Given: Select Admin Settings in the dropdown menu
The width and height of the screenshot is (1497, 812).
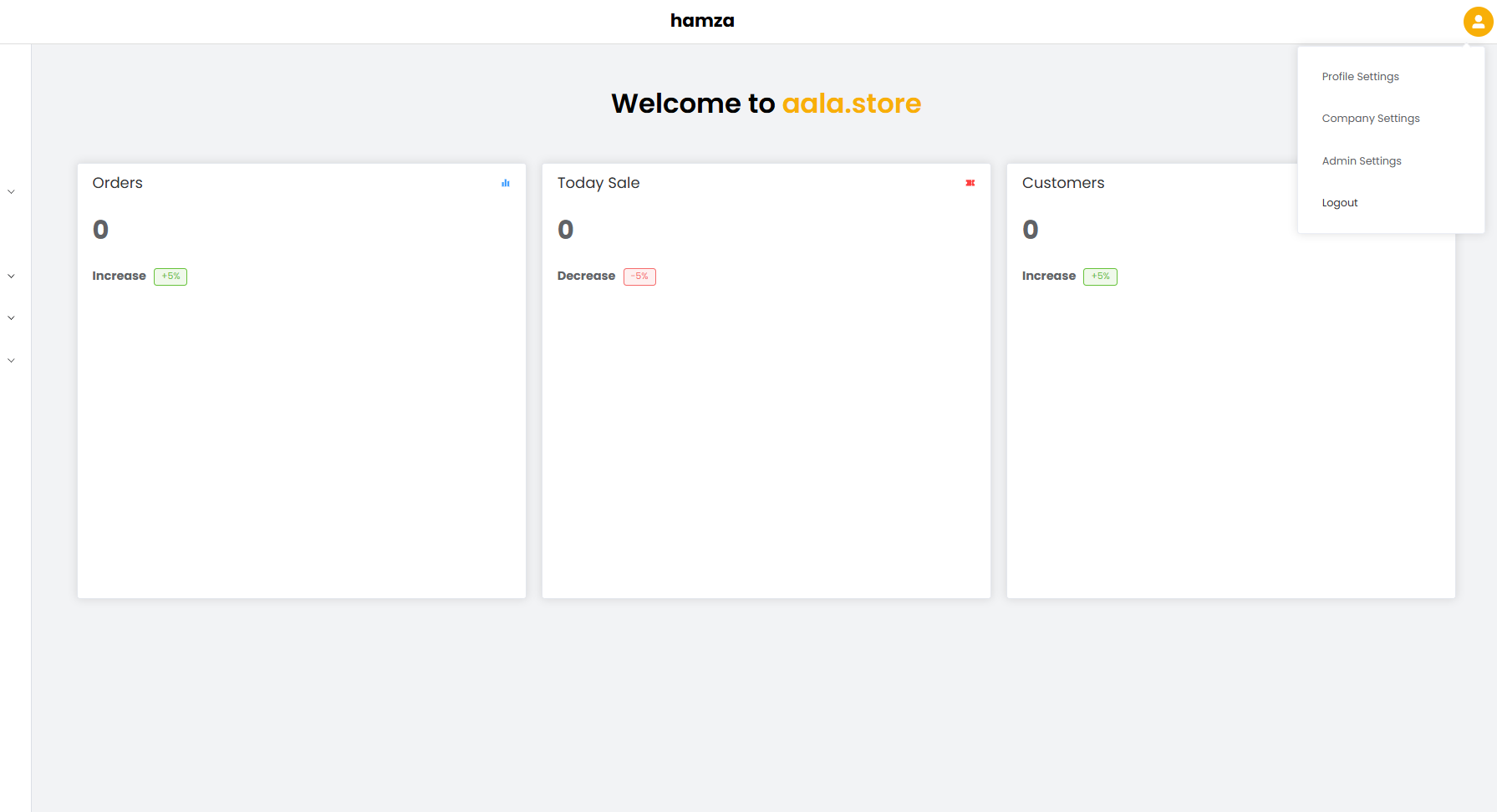Looking at the screenshot, I should (1362, 160).
